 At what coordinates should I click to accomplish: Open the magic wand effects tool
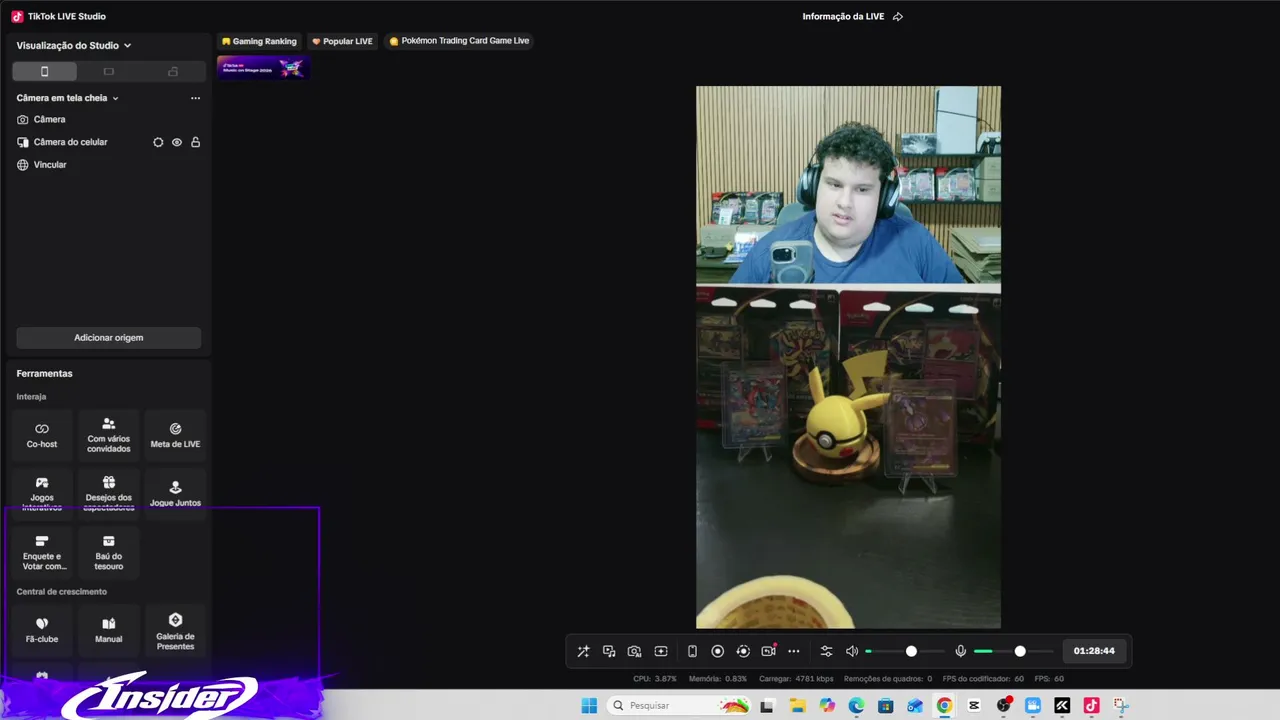coord(583,651)
